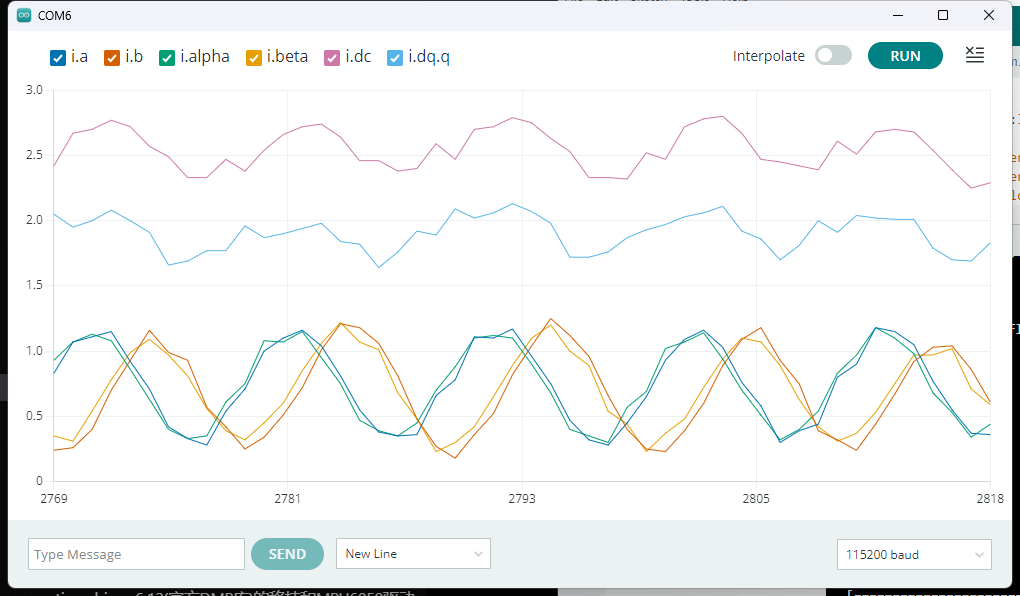
Task: Close the COM6 serial plotter window
Action: [989, 16]
